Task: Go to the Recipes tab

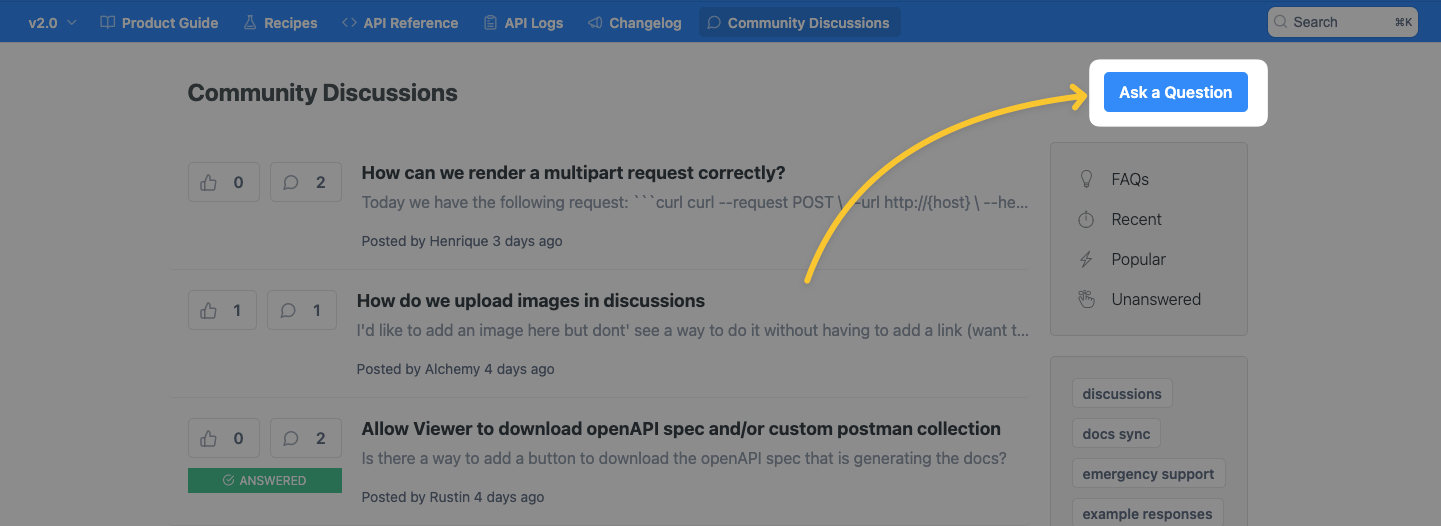Action: point(280,23)
